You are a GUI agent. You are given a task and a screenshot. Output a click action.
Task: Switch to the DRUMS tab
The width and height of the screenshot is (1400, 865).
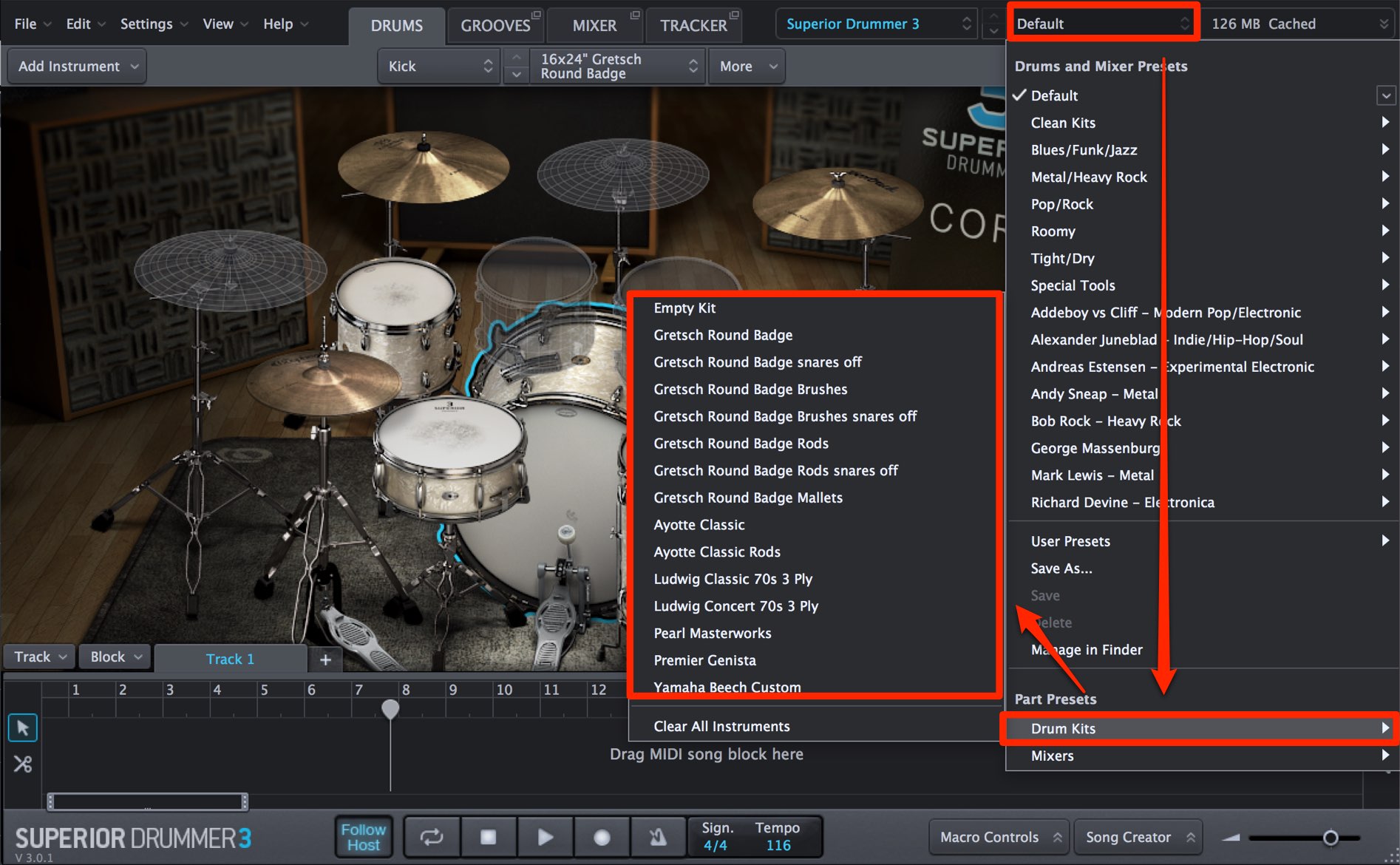[397, 26]
